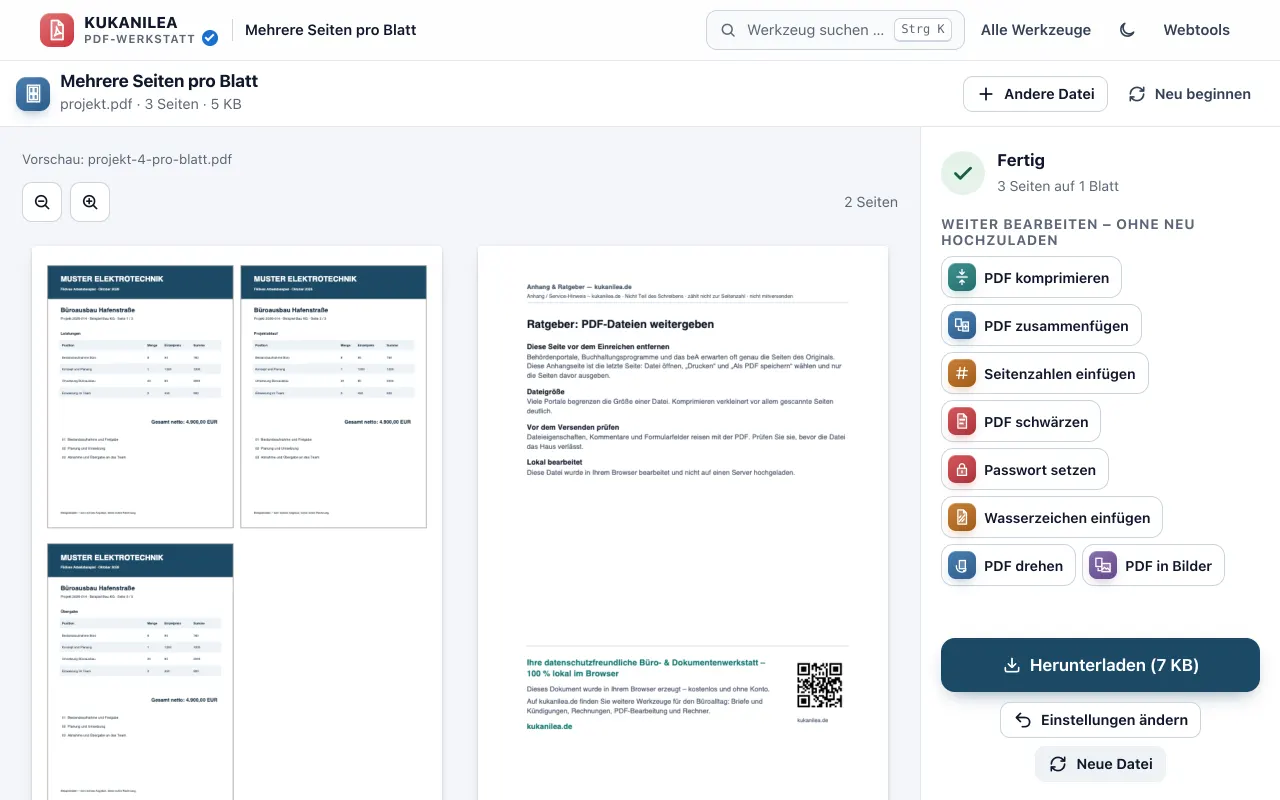Toggle dark mode with the moon icon
Viewport: 1280px width, 800px height.
(1127, 30)
